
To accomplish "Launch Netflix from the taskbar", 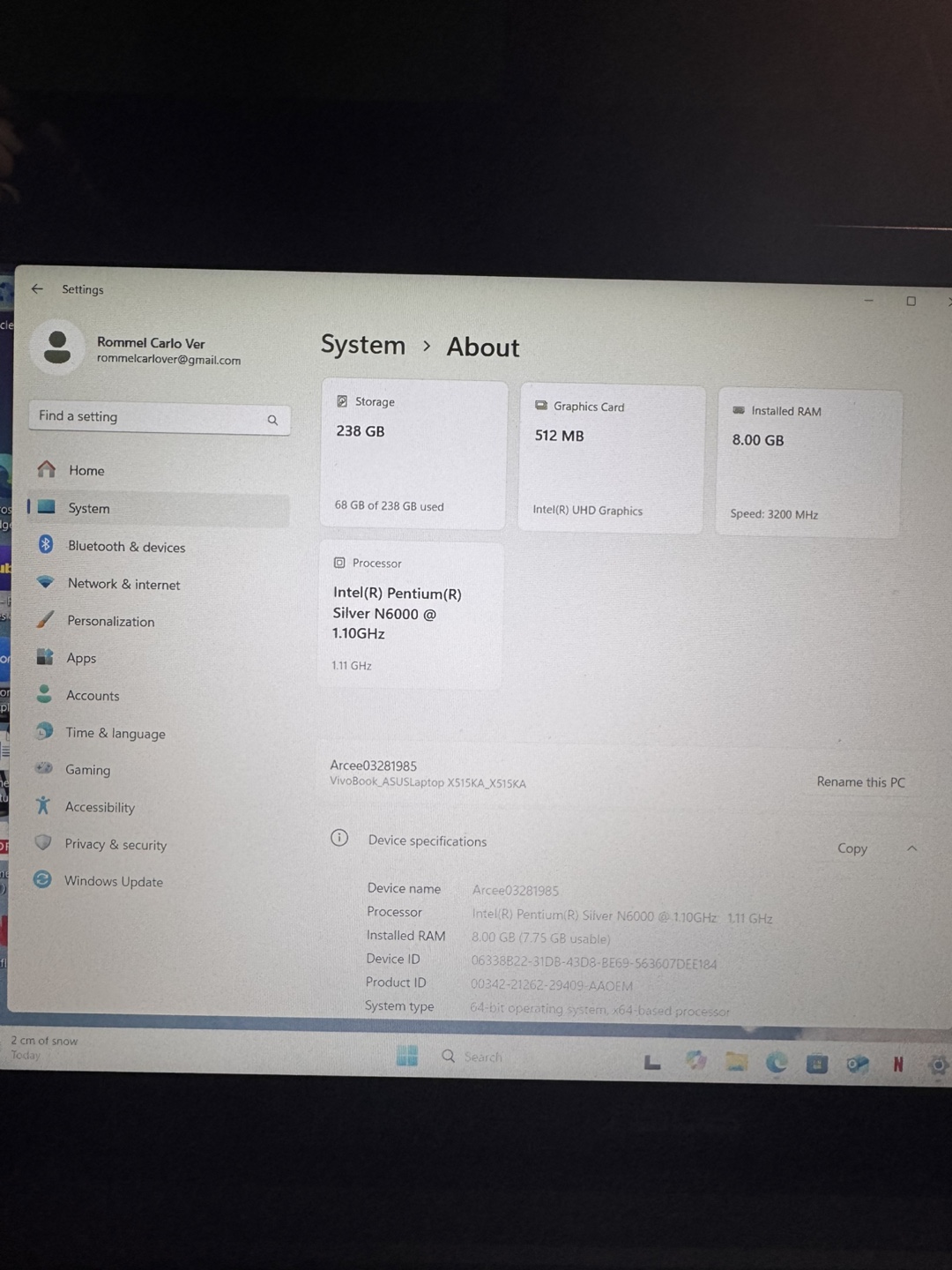I will (898, 1065).
